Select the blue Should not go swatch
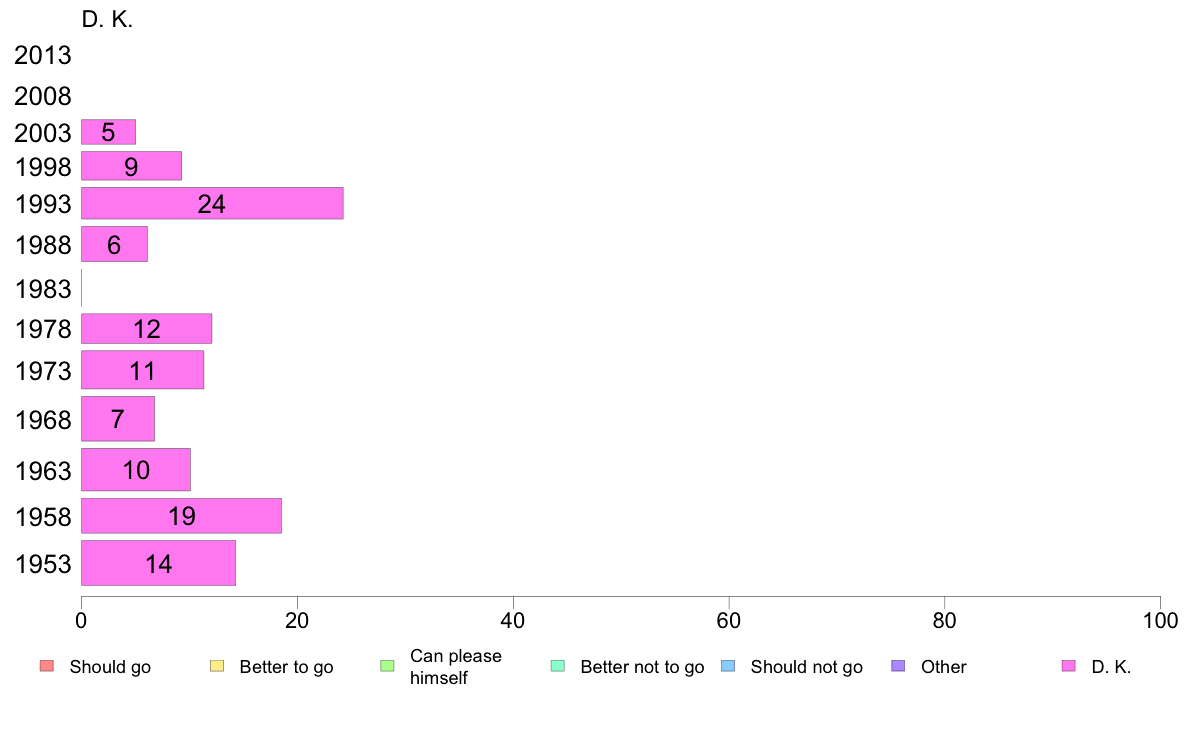 click(728, 666)
